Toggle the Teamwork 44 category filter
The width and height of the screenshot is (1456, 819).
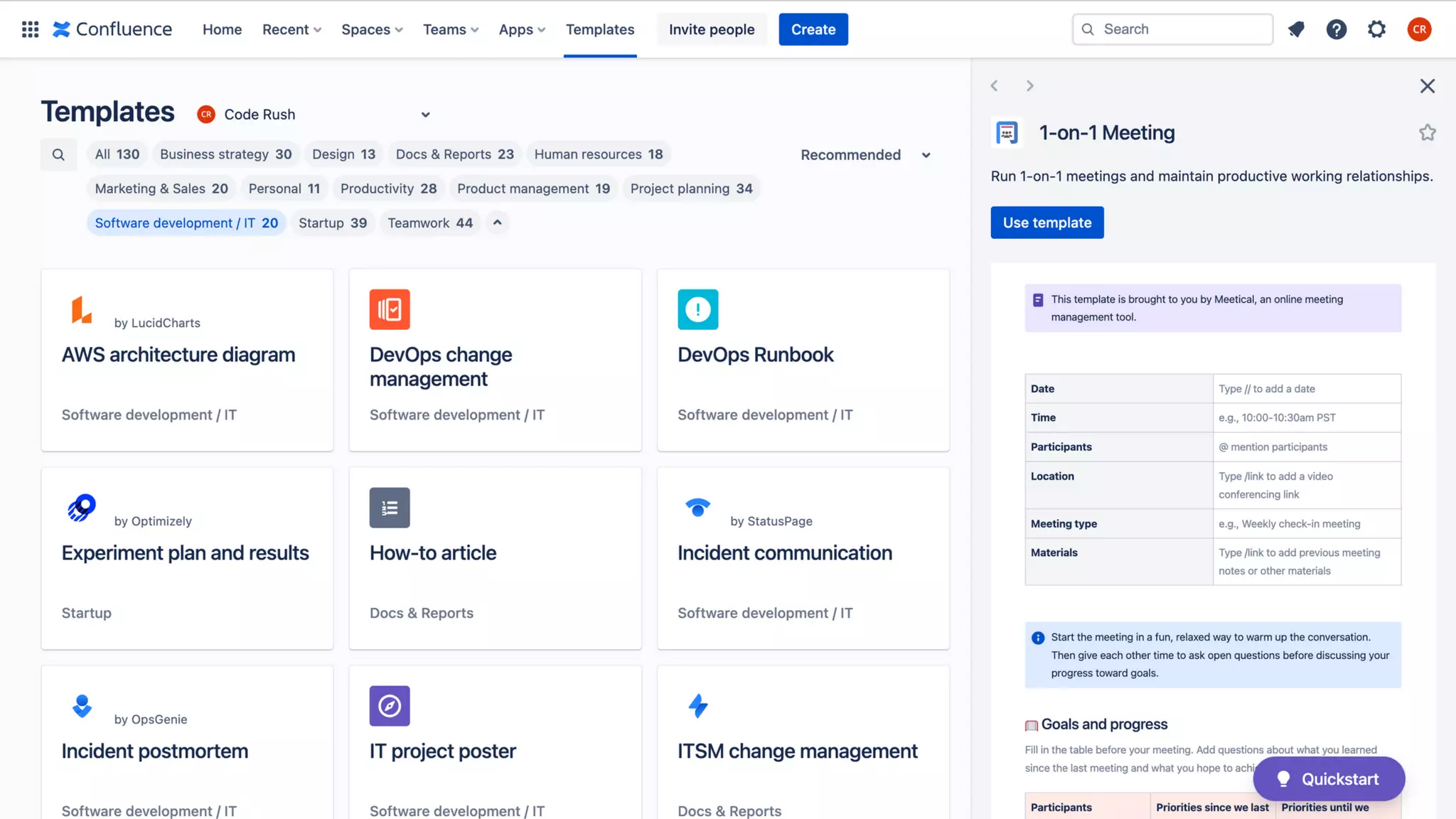[429, 223]
